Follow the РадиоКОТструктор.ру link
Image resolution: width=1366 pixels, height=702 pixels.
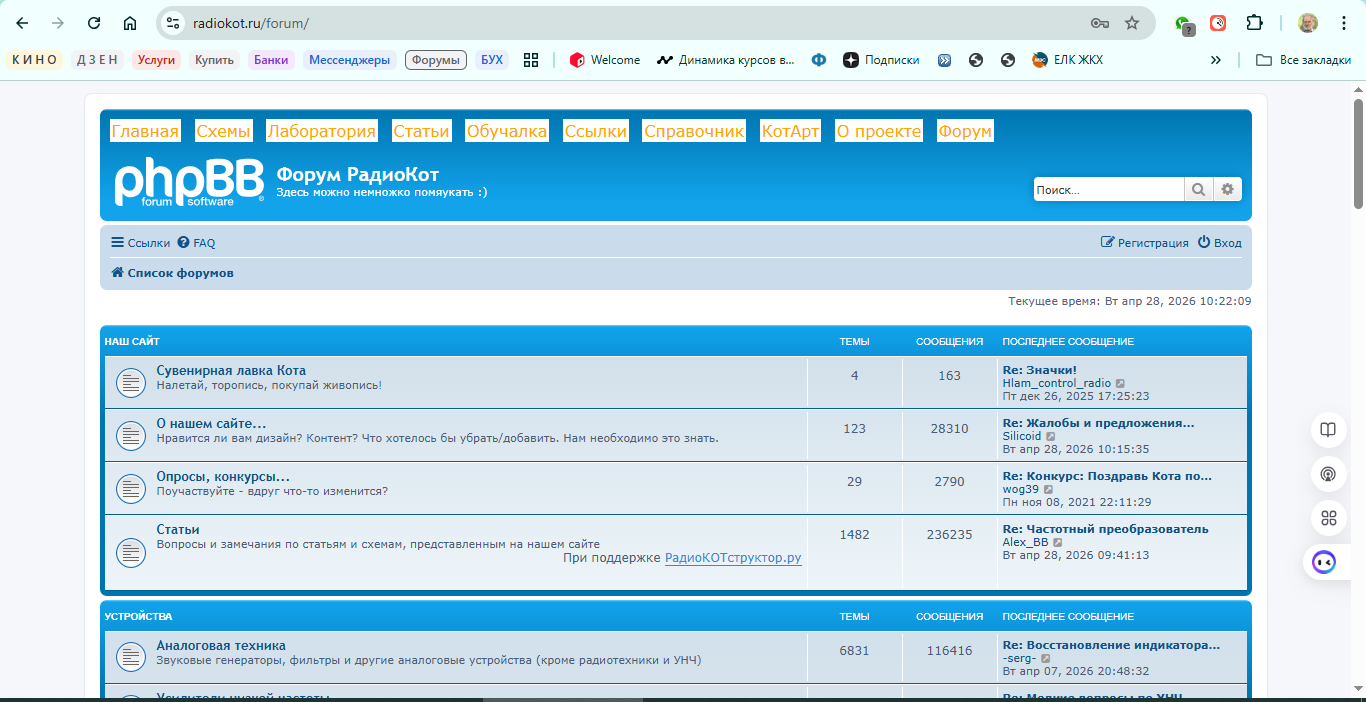tap(733, 558)
